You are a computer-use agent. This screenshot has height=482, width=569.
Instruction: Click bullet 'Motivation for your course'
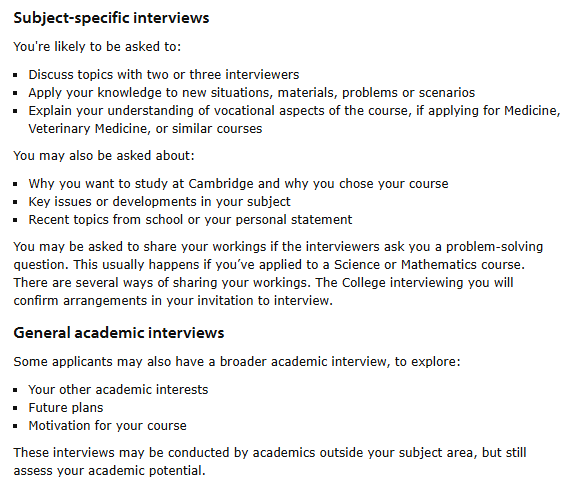point(107,426)
